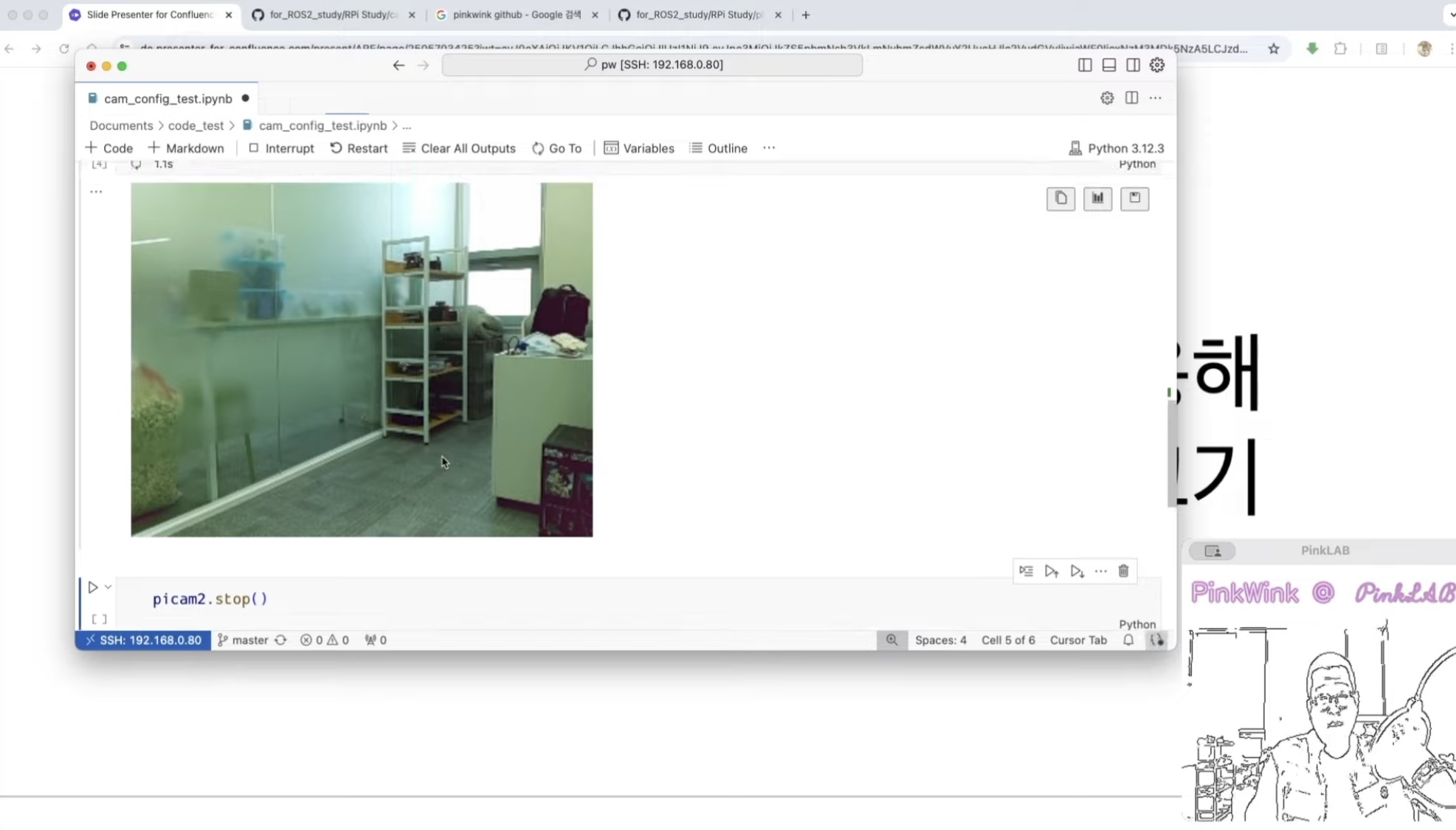The image size is (1456, 830).
Task: Switch to pinkwink github Google browser tab
Action: [x=517, y=15]
